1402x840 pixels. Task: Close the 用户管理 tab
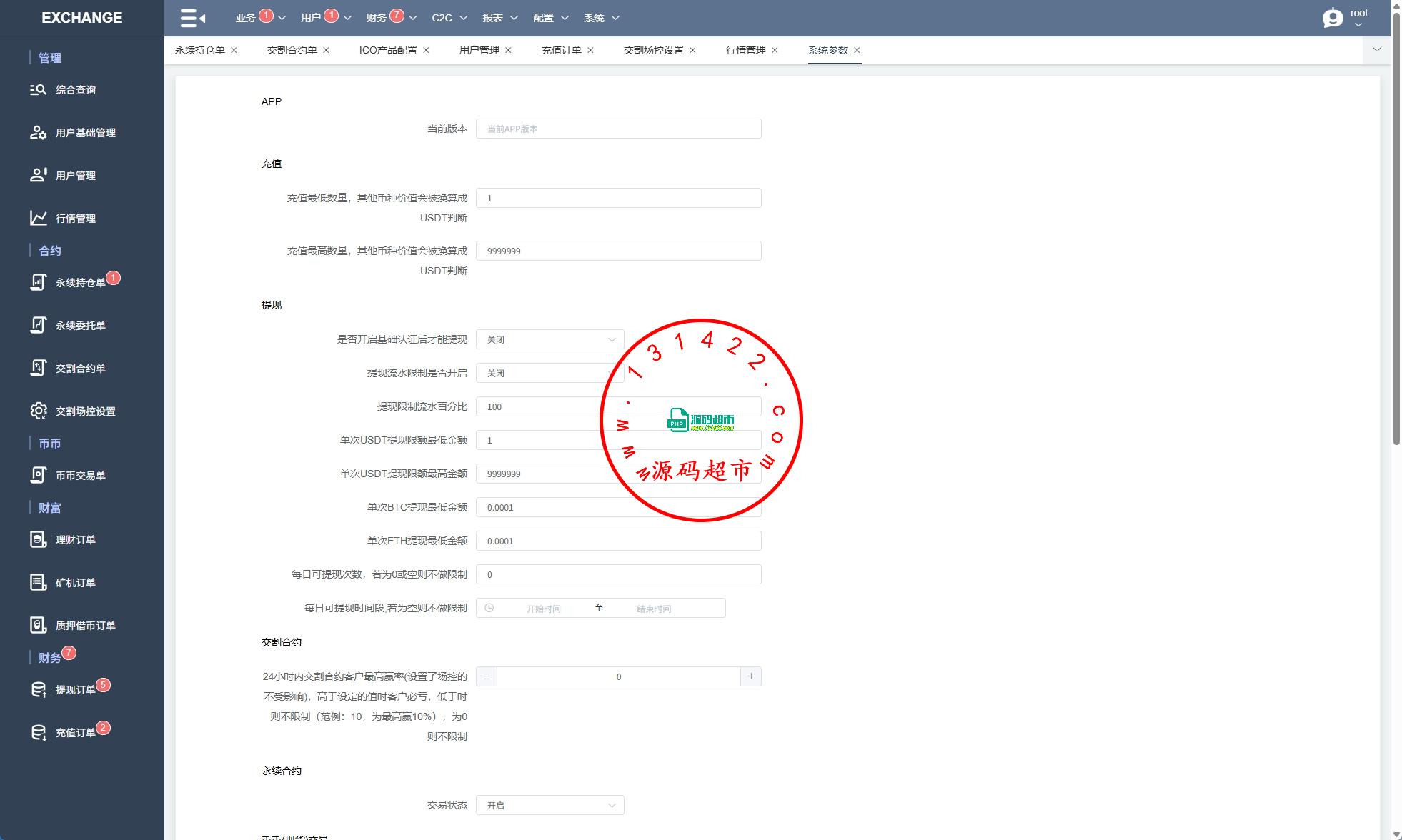[x=509, y=50]
